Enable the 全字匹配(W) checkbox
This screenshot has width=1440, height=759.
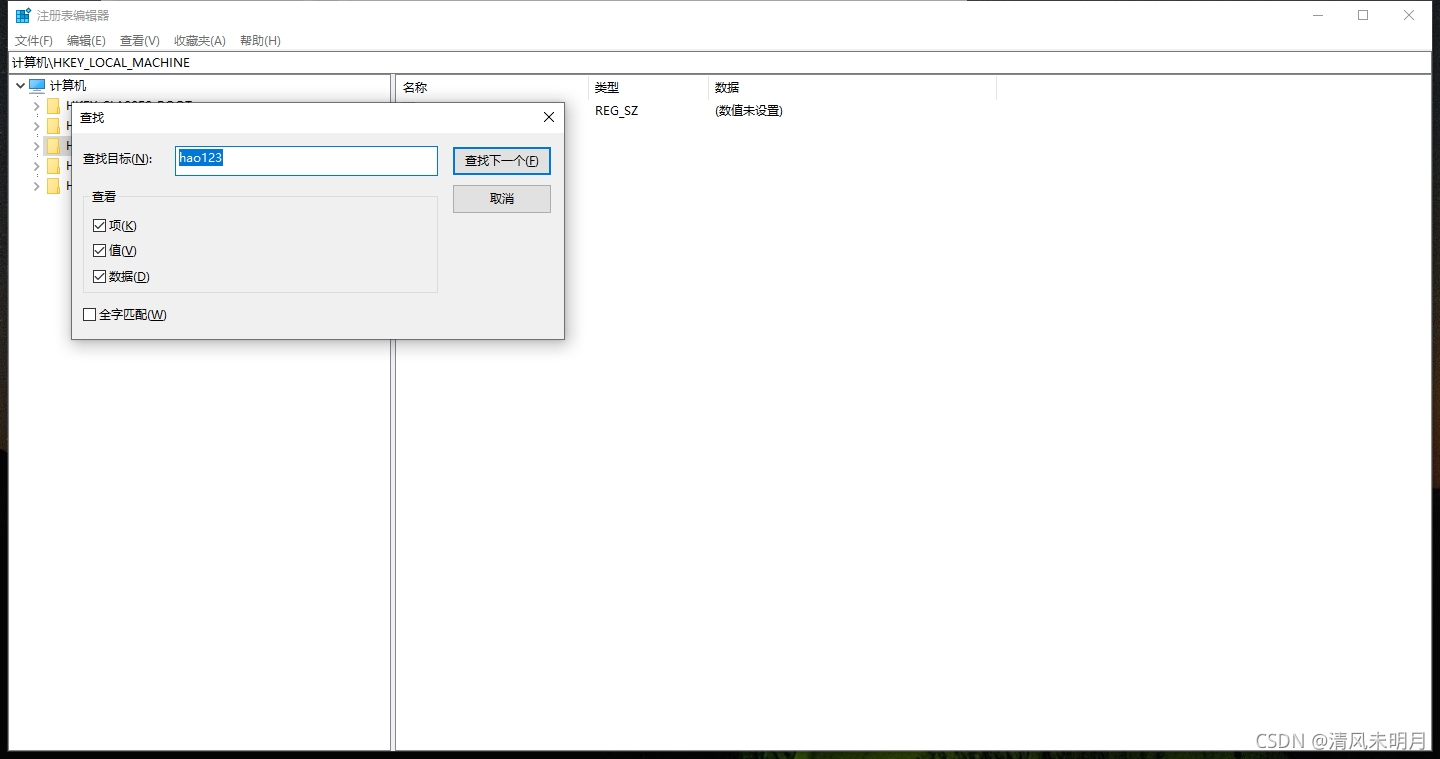[90, 315]
